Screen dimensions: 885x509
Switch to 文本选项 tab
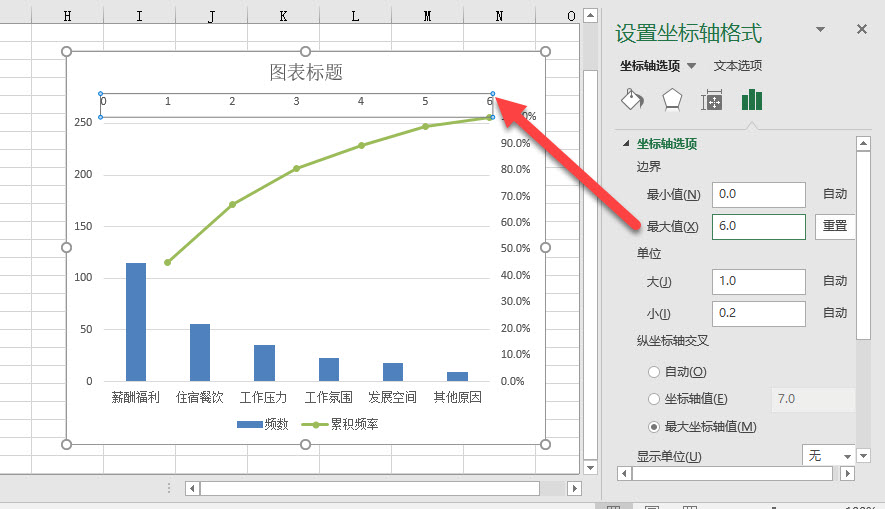tap(738, 65)
